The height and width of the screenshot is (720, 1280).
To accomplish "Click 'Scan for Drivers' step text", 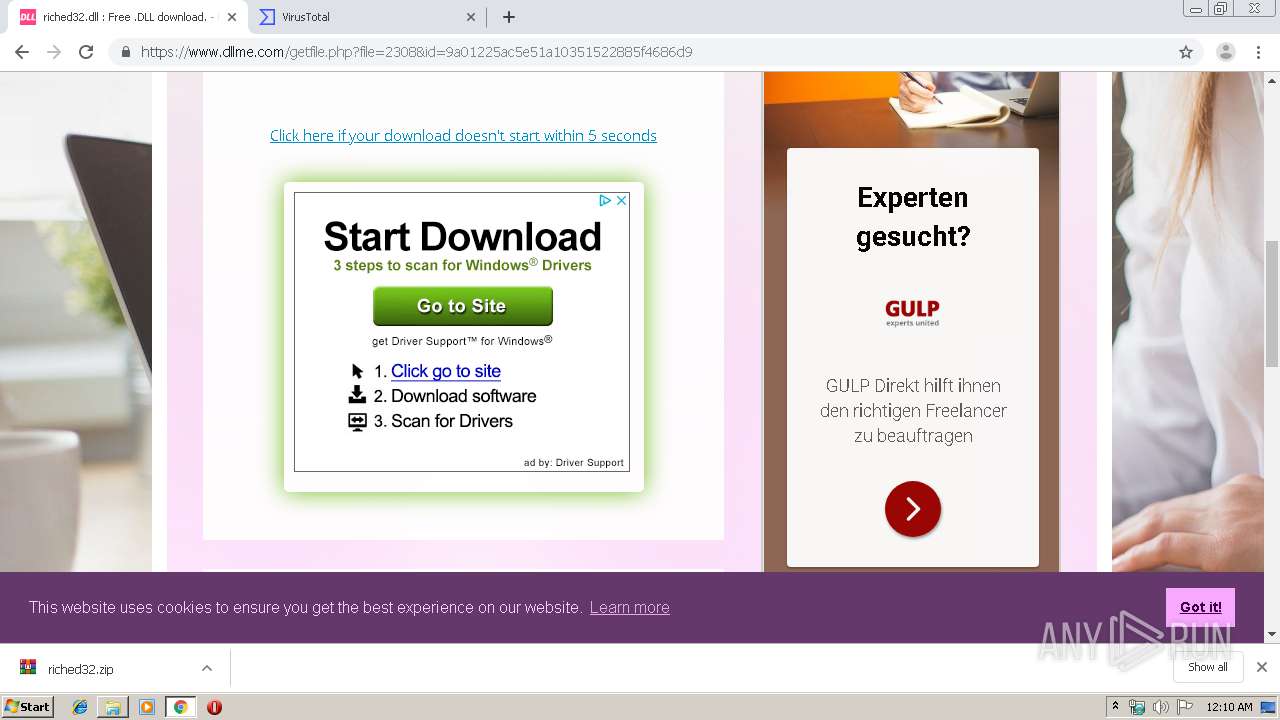I will [x=452, y=421].
